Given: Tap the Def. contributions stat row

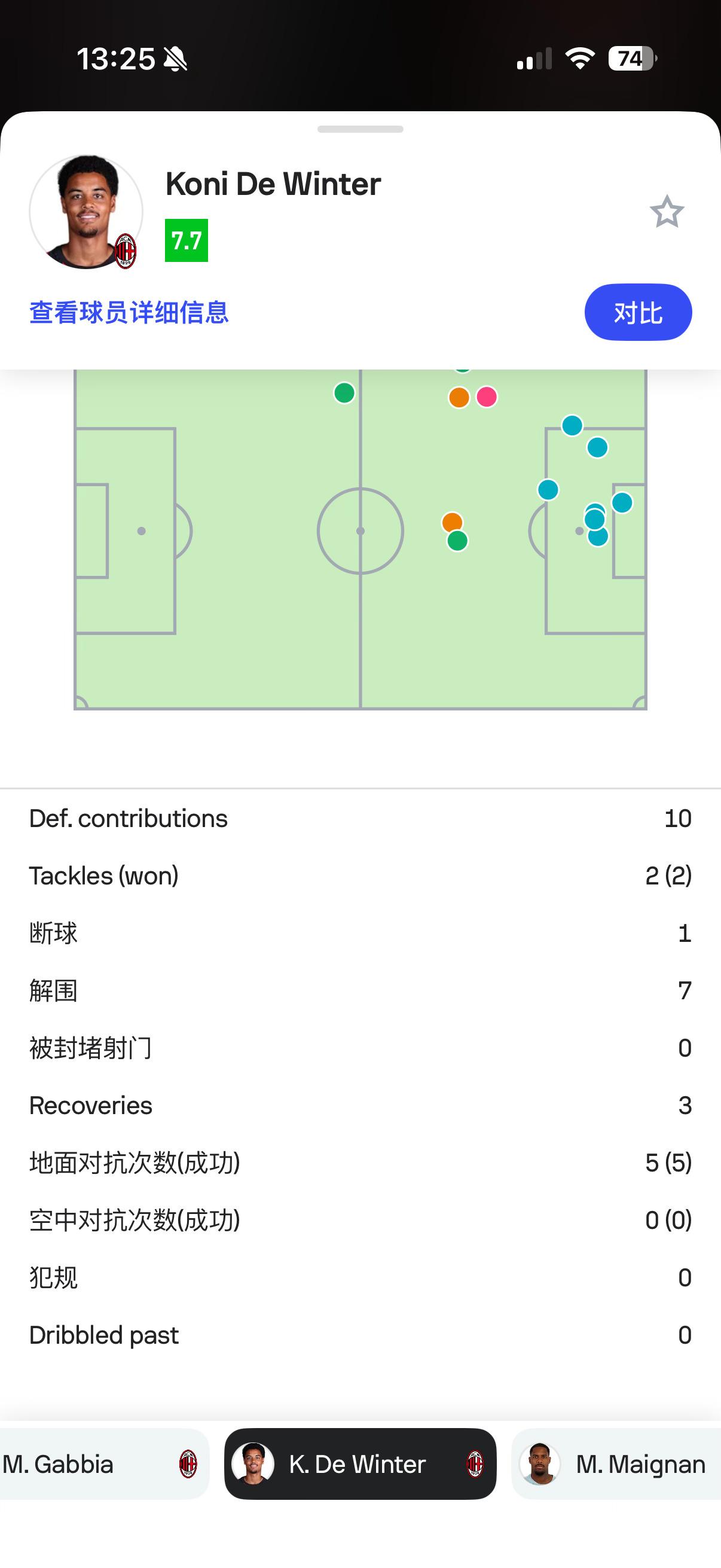Looking at the screenshot, I should 360,819.
